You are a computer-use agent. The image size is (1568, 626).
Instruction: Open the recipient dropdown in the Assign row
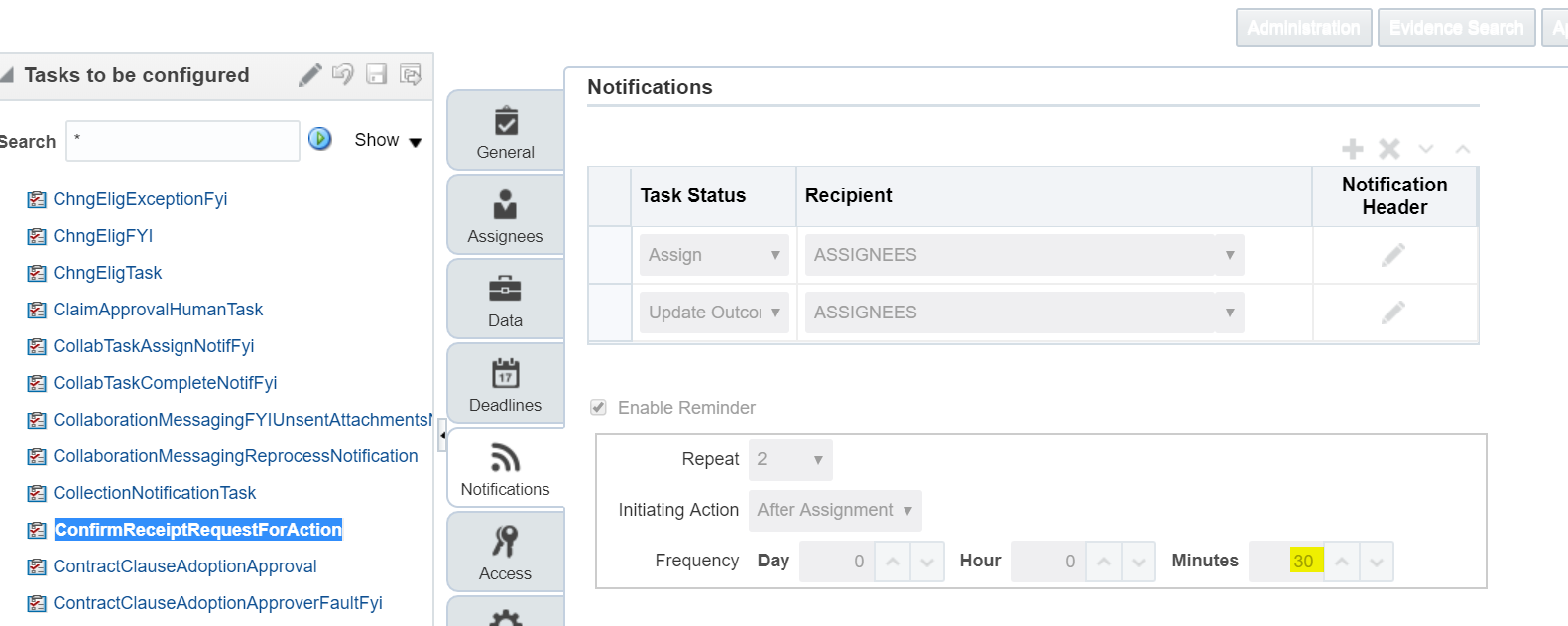pos(1025,255)
